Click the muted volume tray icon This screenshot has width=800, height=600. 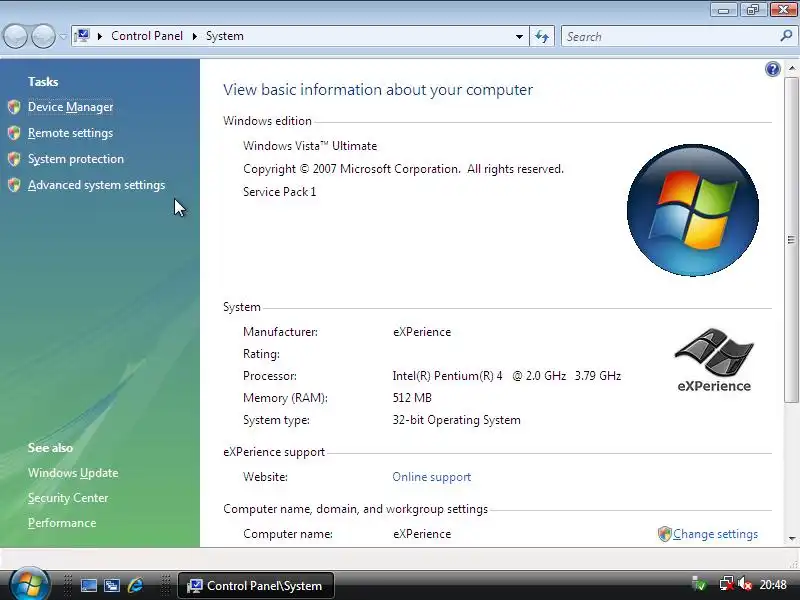[745, 584]
